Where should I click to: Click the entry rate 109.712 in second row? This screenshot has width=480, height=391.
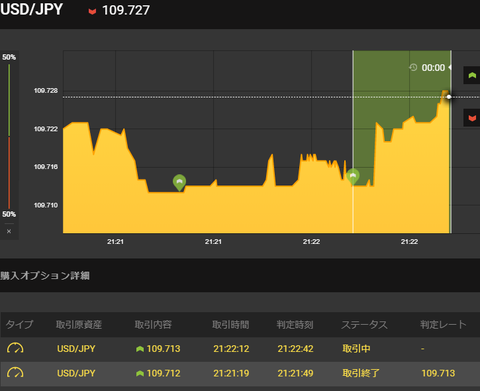[x=163, y=373]
